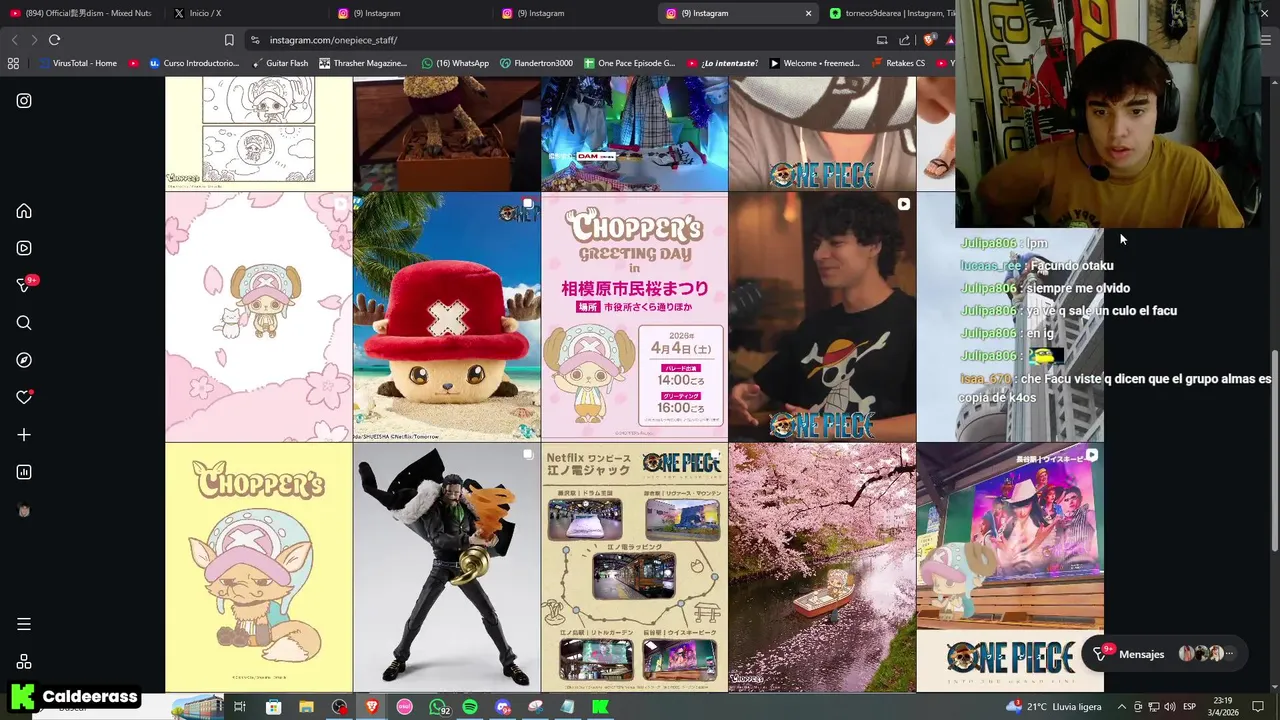This screenshot has width=1280, height=720.
Task: Open Microsoft Store taskbar icon
Action: [x=273, y=707]
